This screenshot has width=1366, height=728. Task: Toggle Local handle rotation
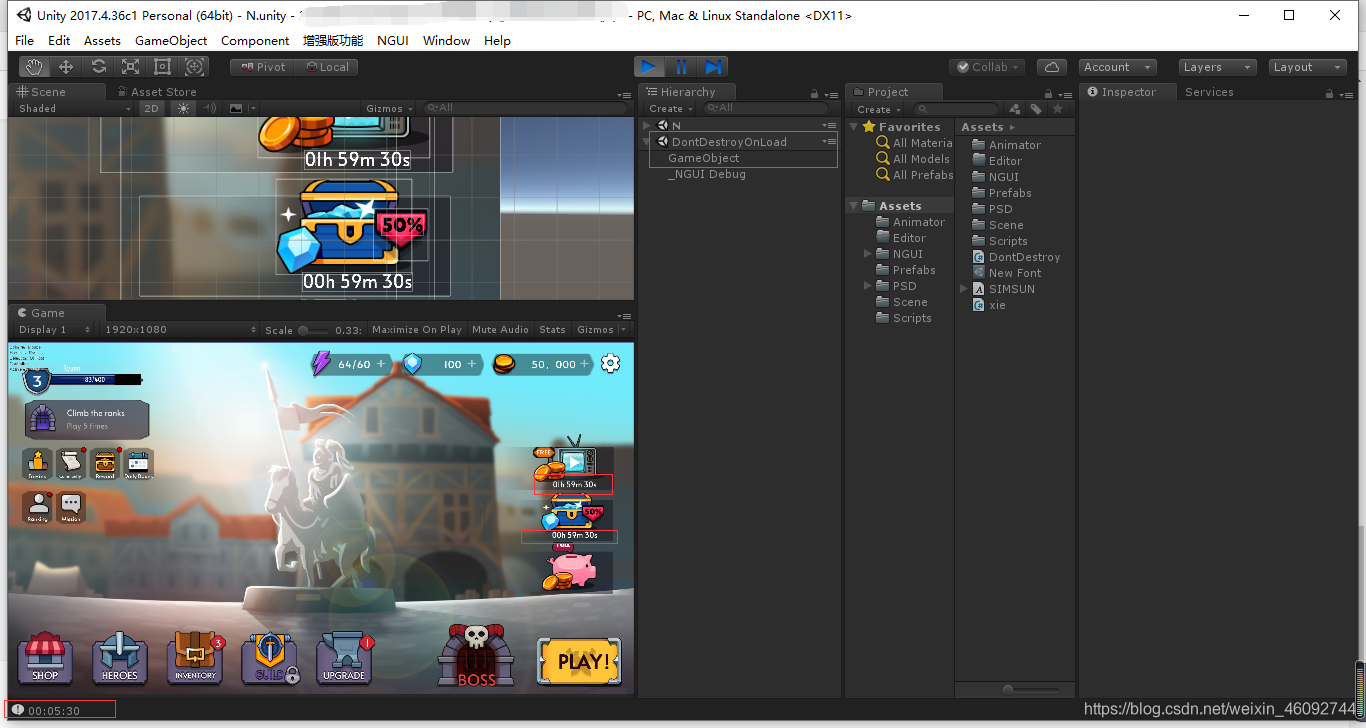point(327,67)
